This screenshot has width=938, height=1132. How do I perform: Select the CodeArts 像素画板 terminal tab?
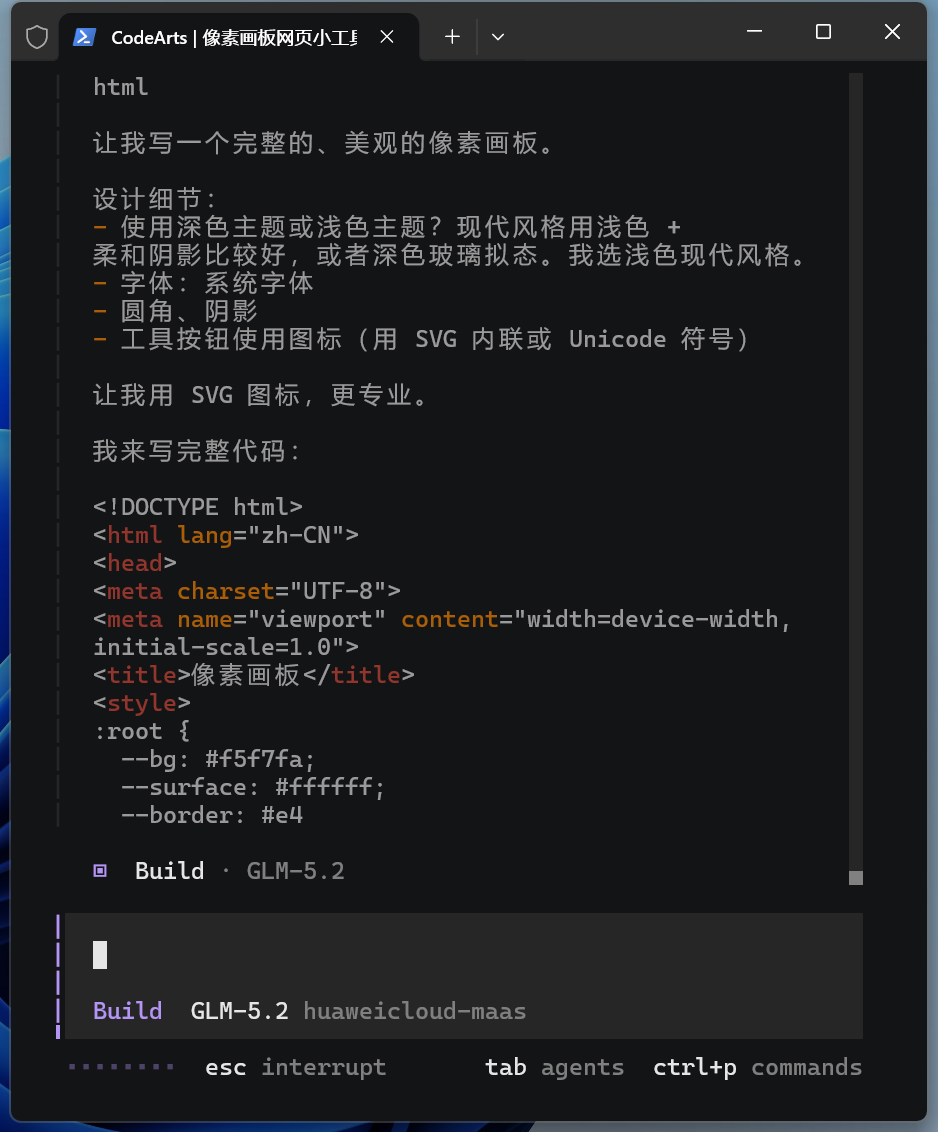pyautogui.click(x=238, y=37)
